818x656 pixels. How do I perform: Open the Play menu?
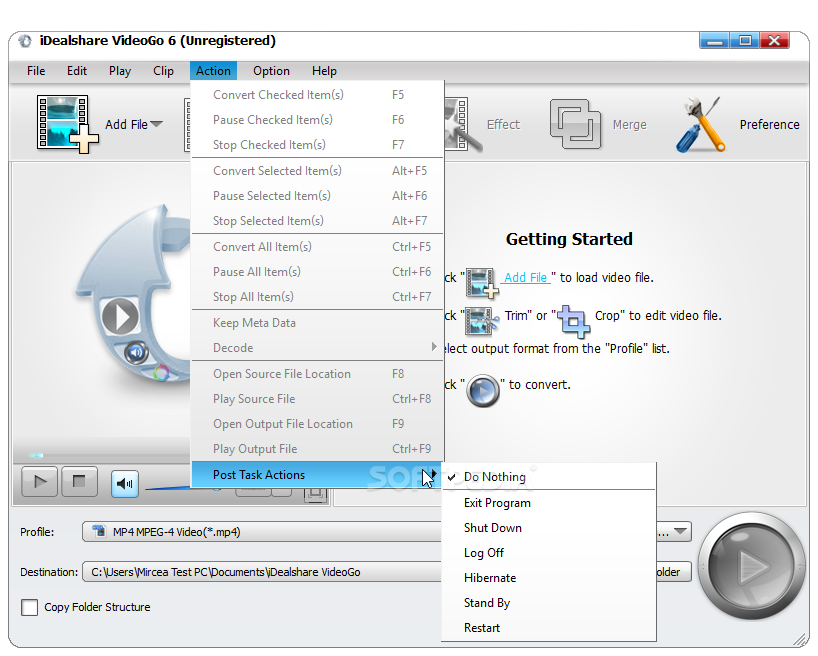coord(119,71)
